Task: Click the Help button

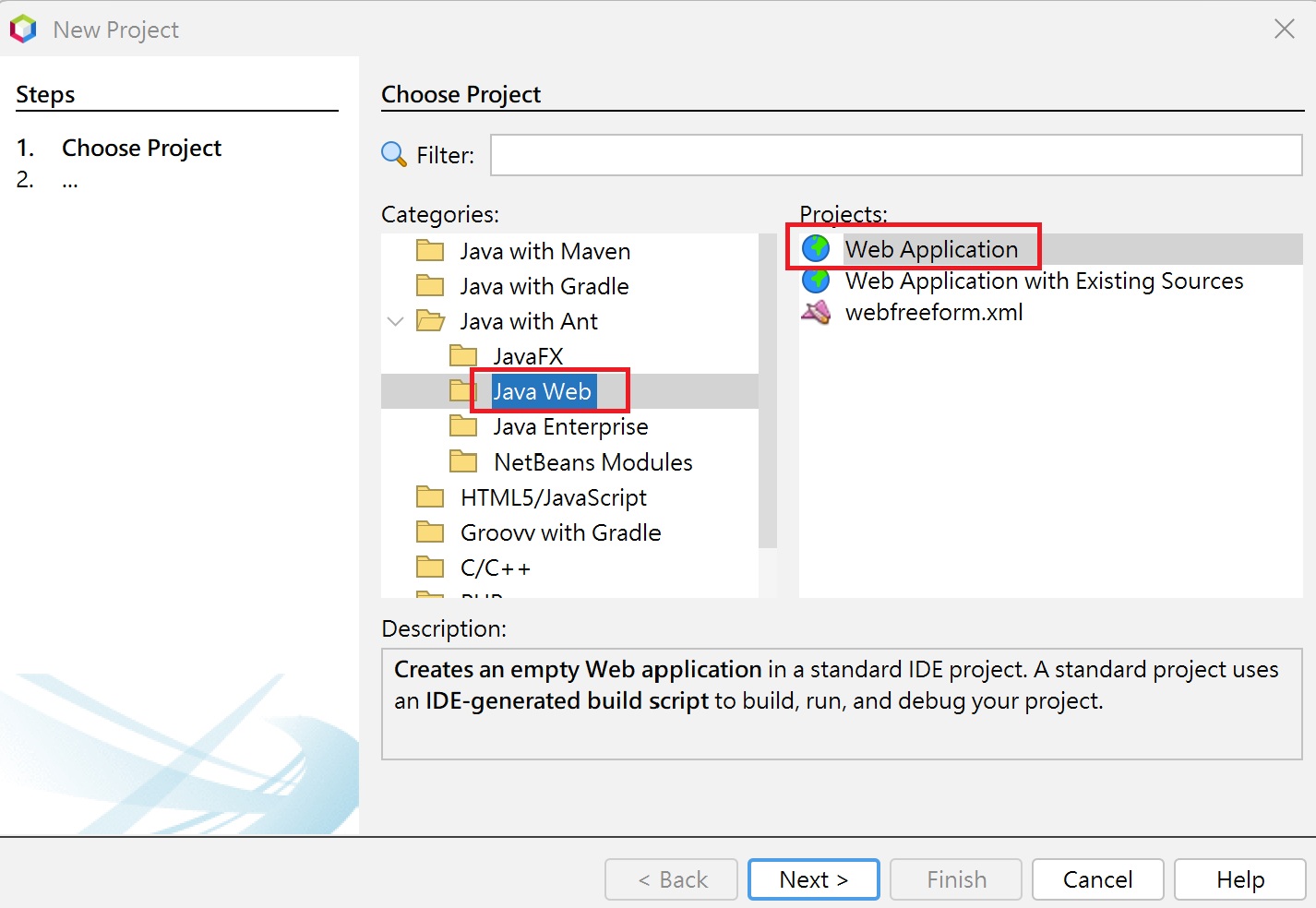Action: (1240, 879)
